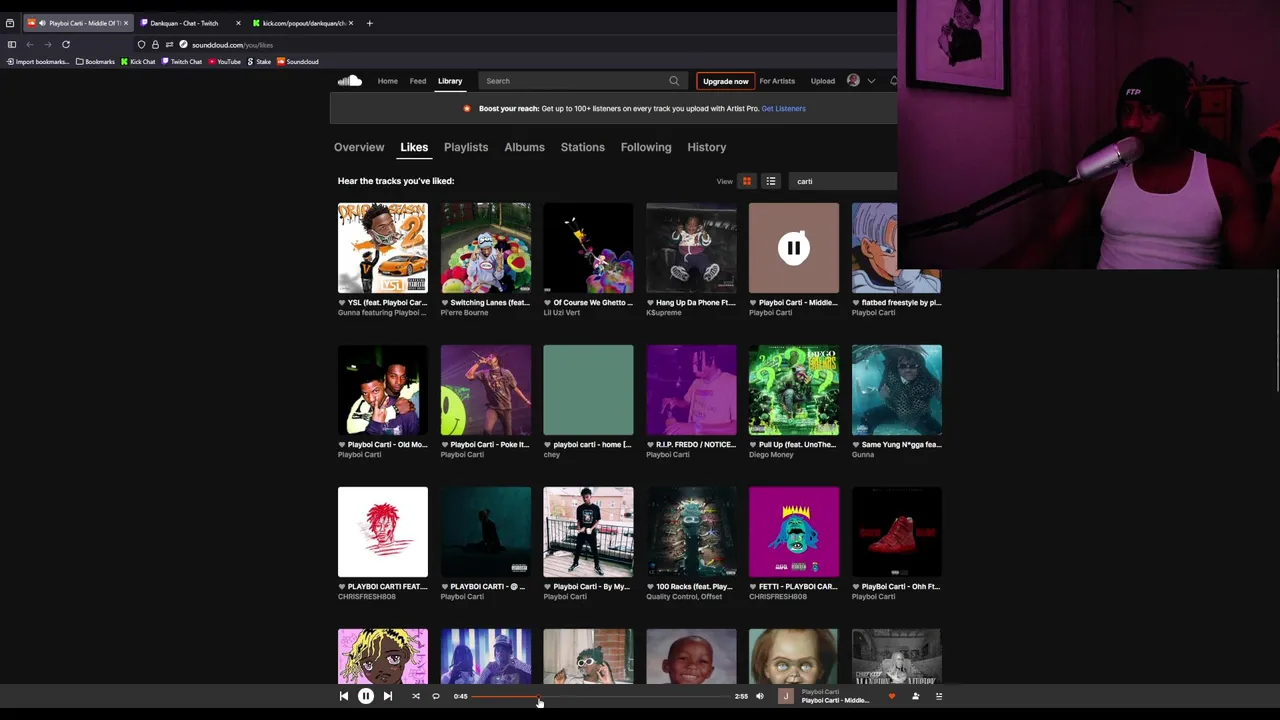This screenshot has width=1280, height=720.
Task: Skip to the next track
Action: pos(388,696)
